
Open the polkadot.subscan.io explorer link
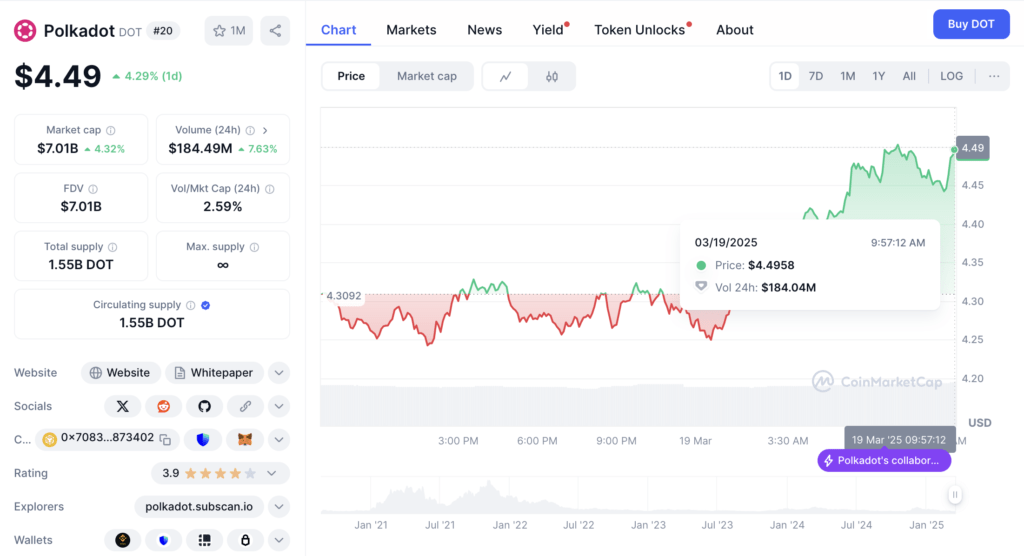tap(199, 507)
